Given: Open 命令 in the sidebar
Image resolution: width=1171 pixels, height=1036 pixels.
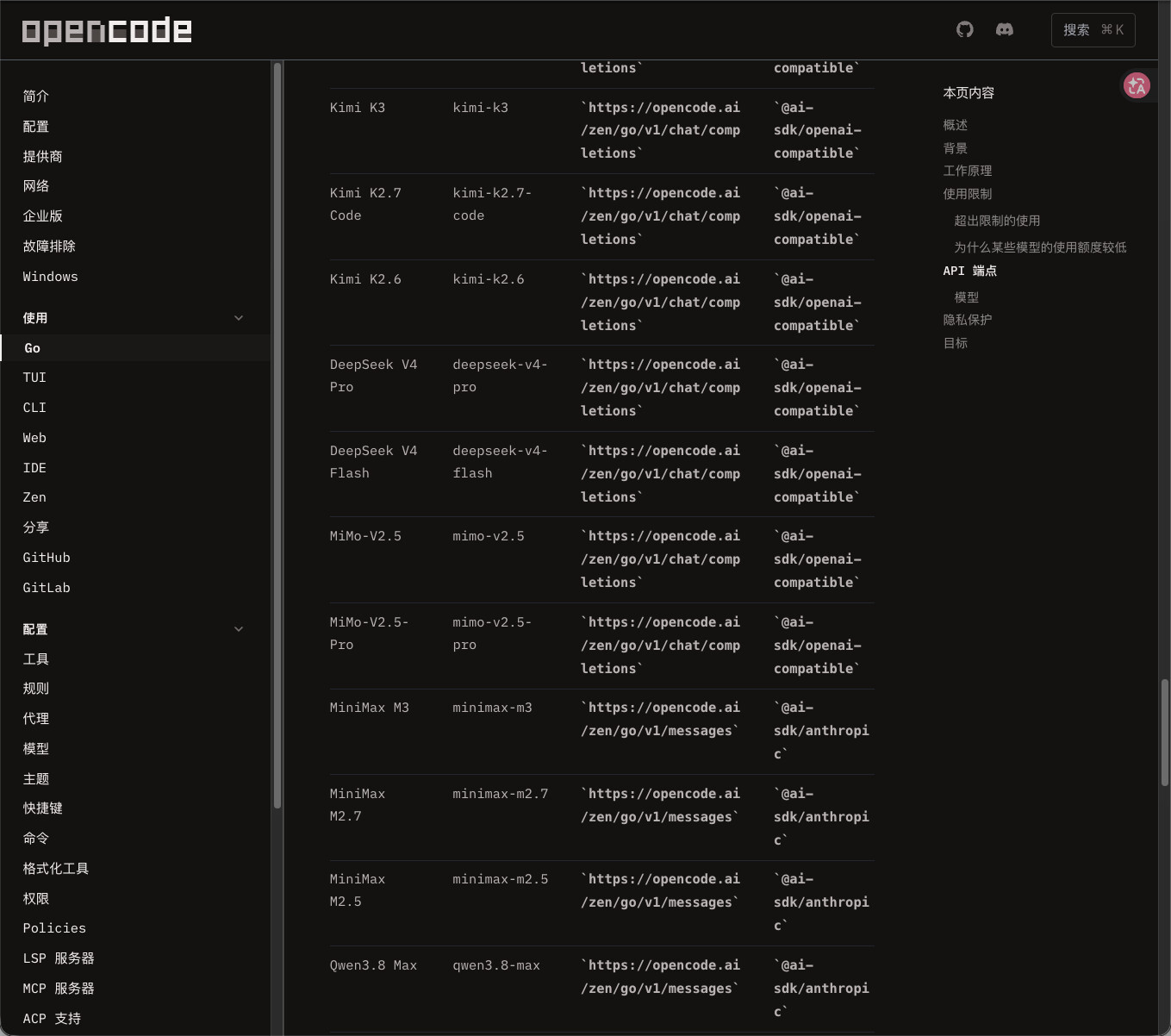Looking at the screenshot, I should tap(36, 839).
